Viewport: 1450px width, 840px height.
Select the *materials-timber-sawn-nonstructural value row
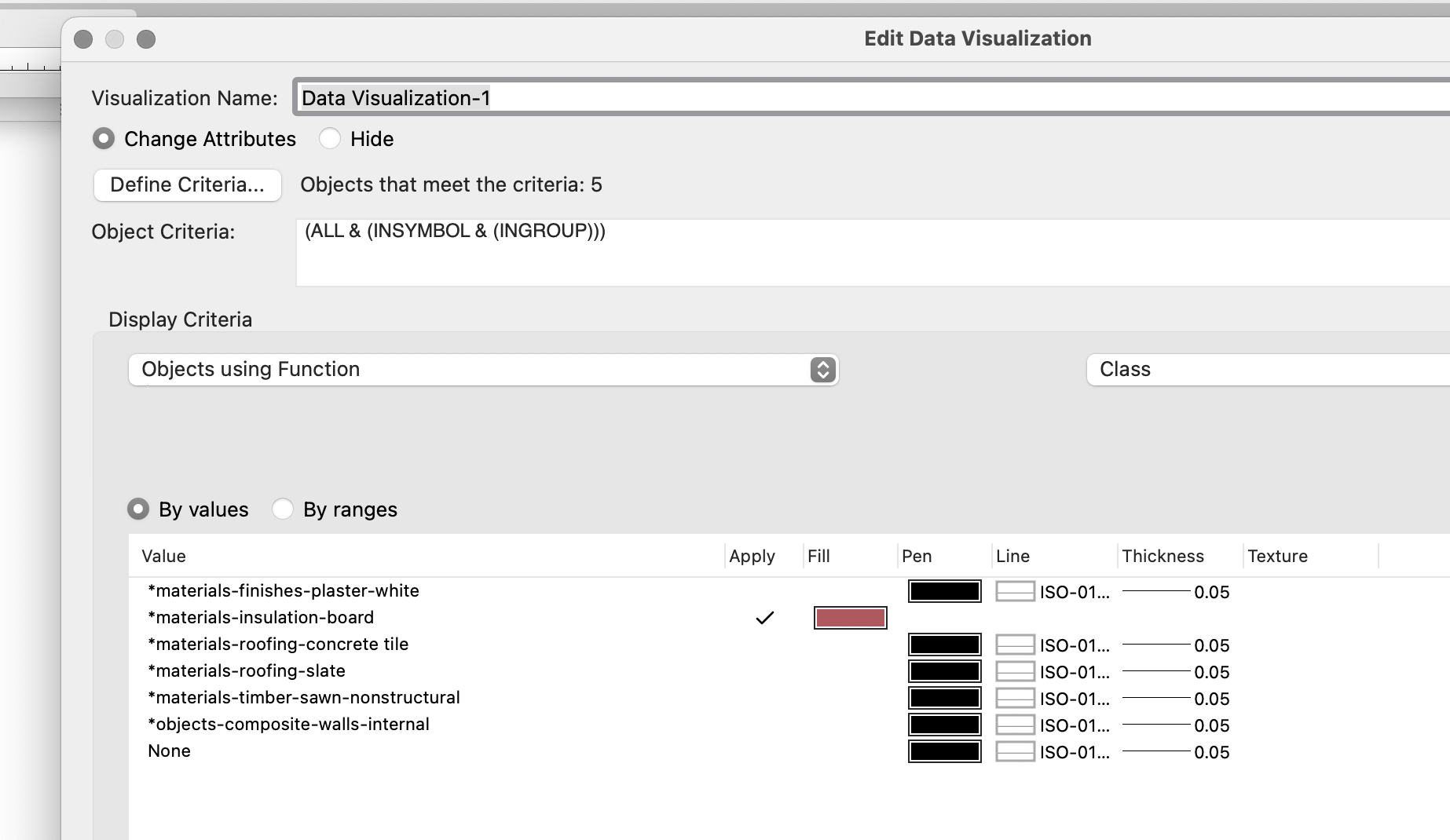click(305, 697)
